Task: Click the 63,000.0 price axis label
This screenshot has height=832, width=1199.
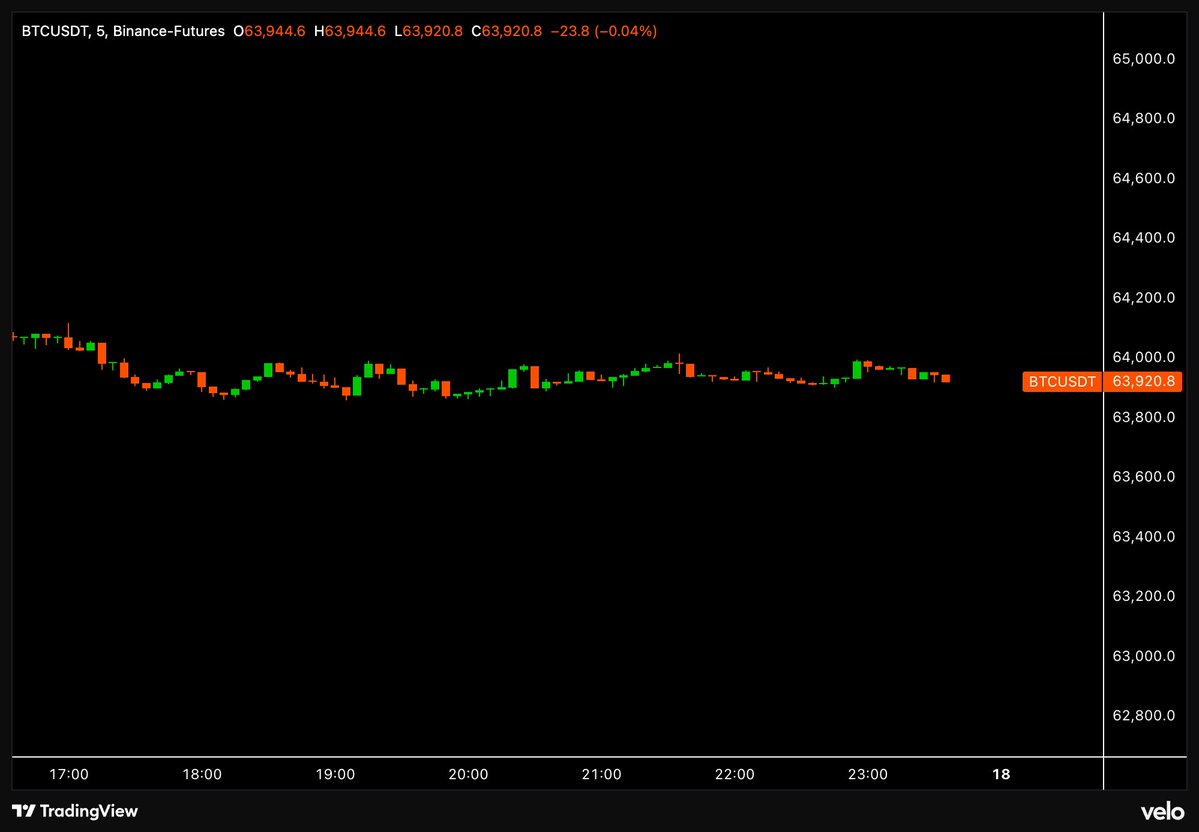Action: click(x=1143, y=656)
